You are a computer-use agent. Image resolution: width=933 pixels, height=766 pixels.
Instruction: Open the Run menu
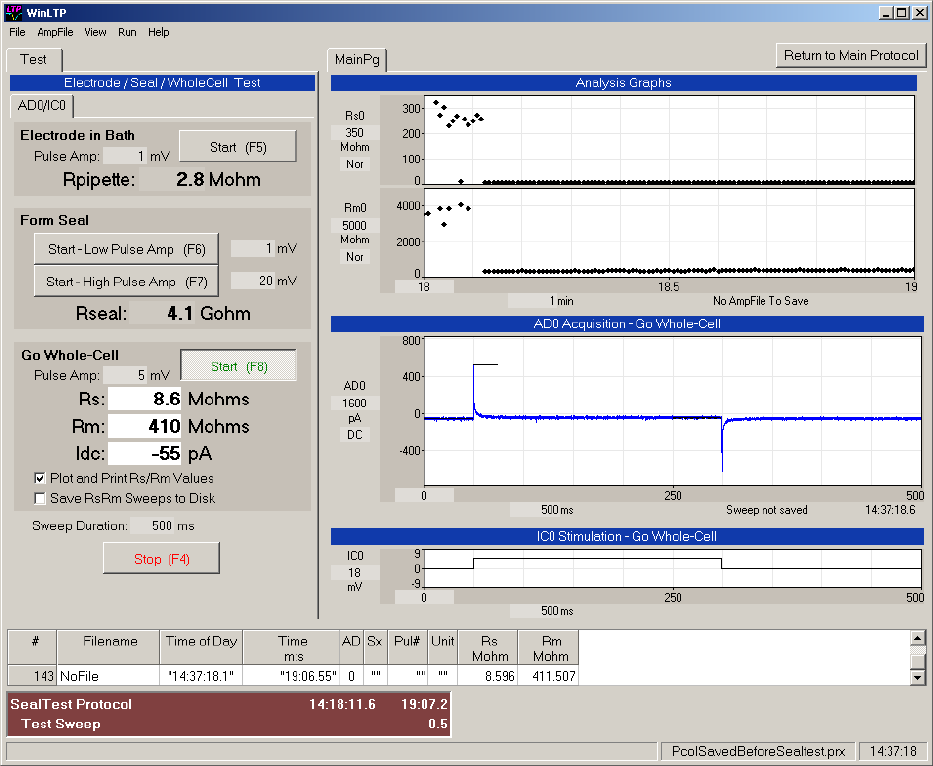(127, 32)
